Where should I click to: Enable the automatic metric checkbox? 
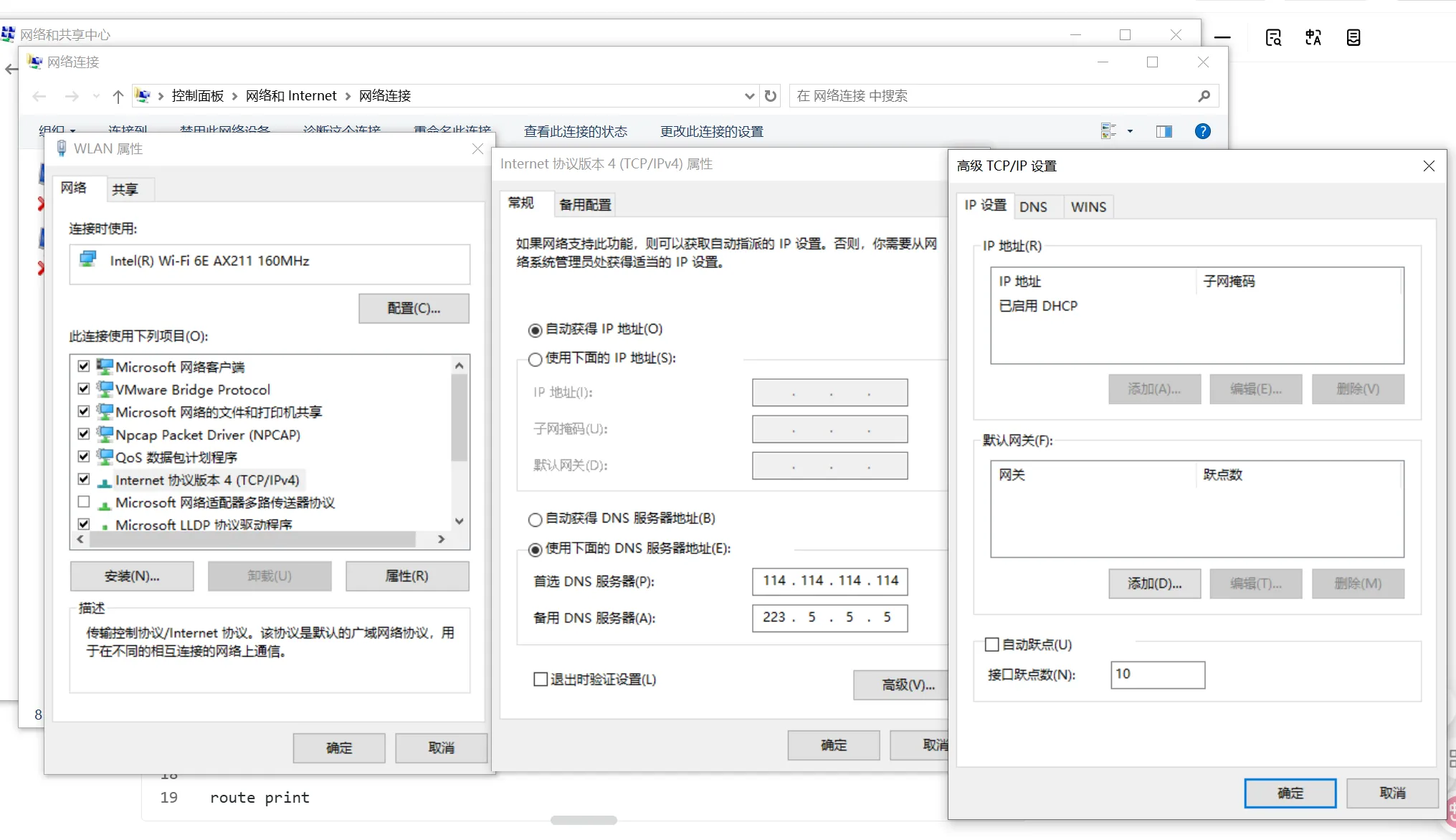tap(992, 644)
